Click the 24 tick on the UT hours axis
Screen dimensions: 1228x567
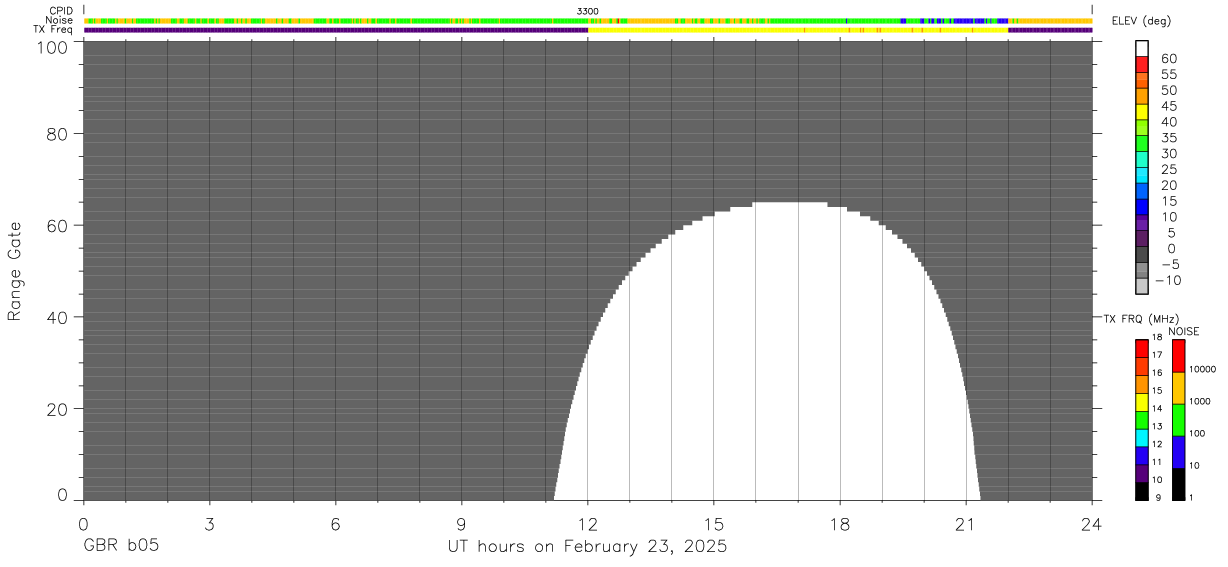click(x=1092, y=523)
